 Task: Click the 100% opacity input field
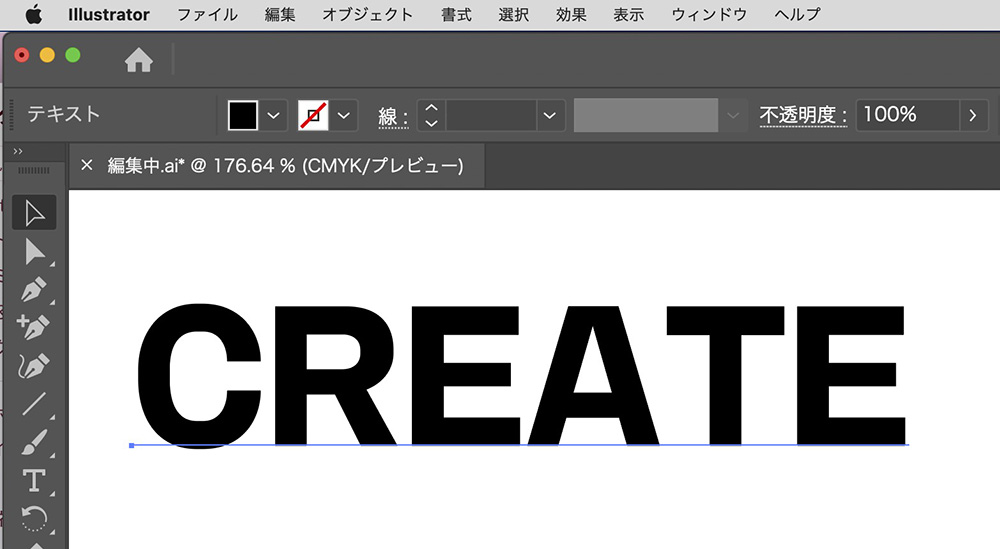tap(908, 115)
